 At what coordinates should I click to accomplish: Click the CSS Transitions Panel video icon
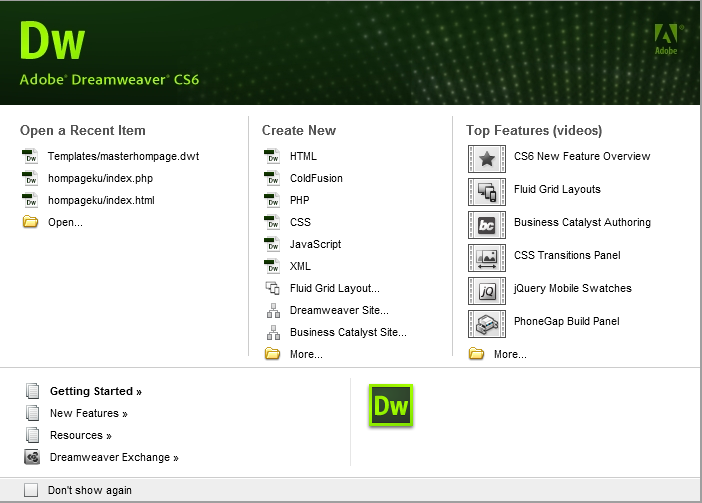[x=487, y=258]
